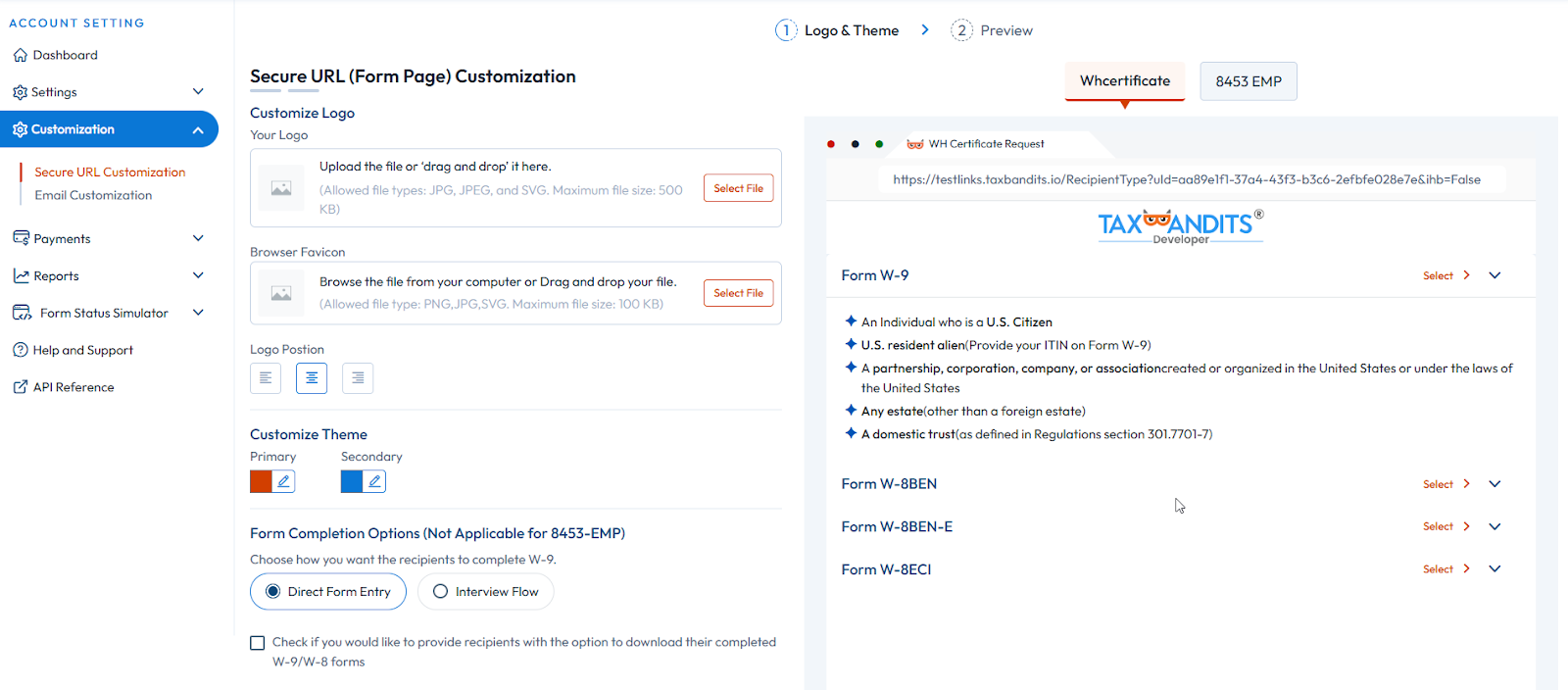Click Select File for Your Logo upload
This screenshot has width=1568, height=690.
(x=738, y=188)
